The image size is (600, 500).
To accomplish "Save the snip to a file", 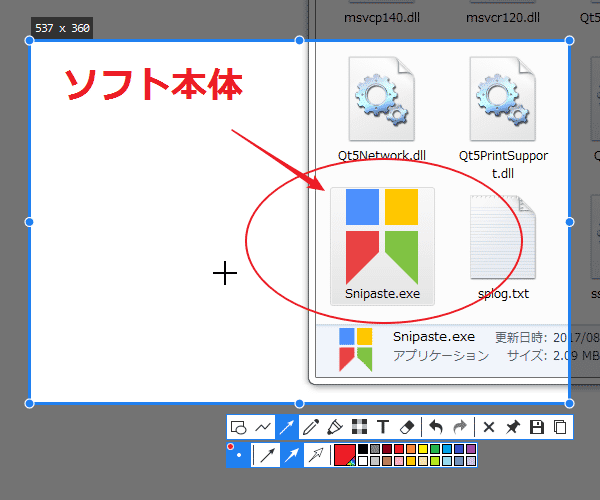I will coord(537,427).
